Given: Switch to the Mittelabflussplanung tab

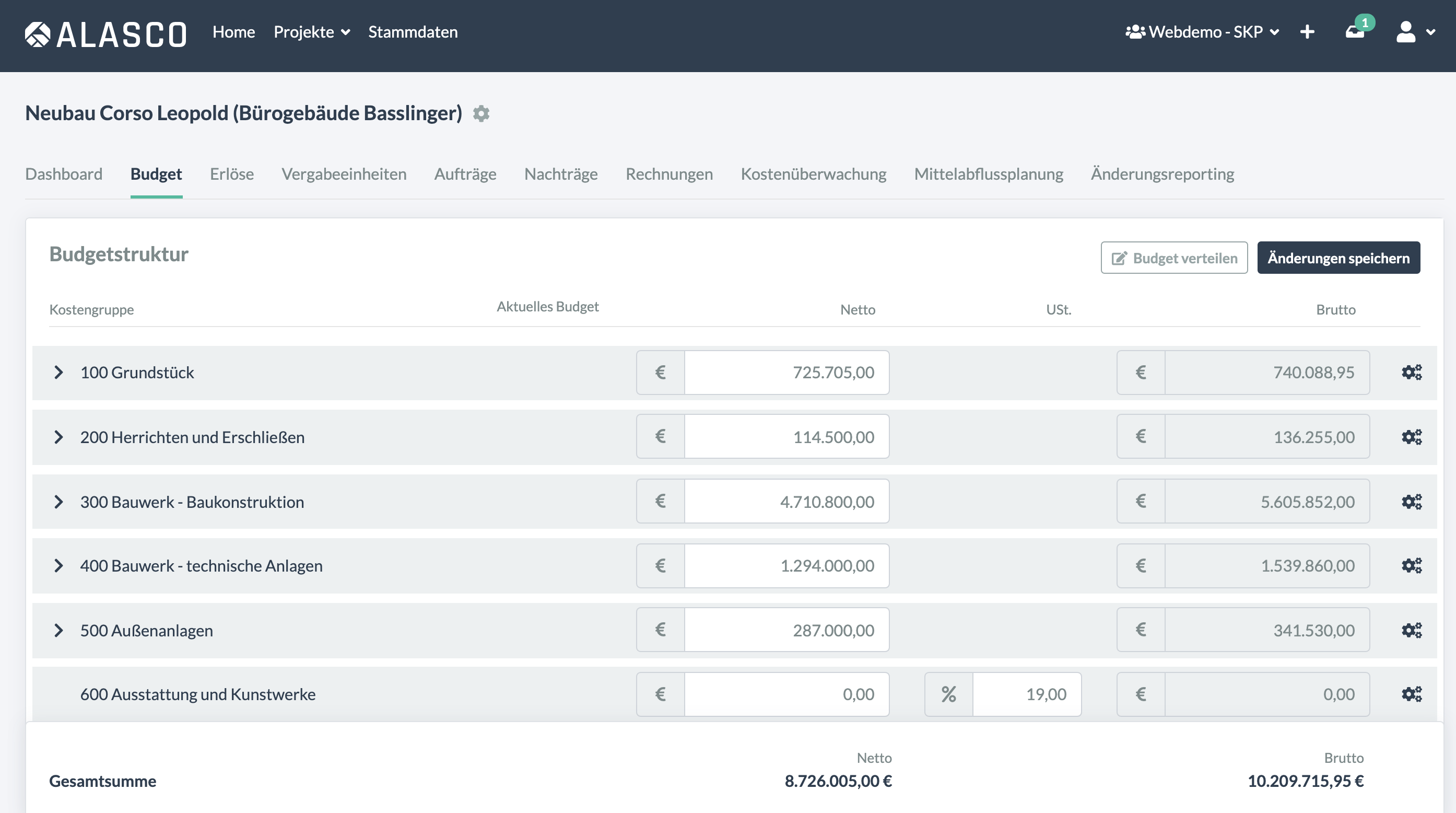Looking at the screenshot, I should point(989,174).
